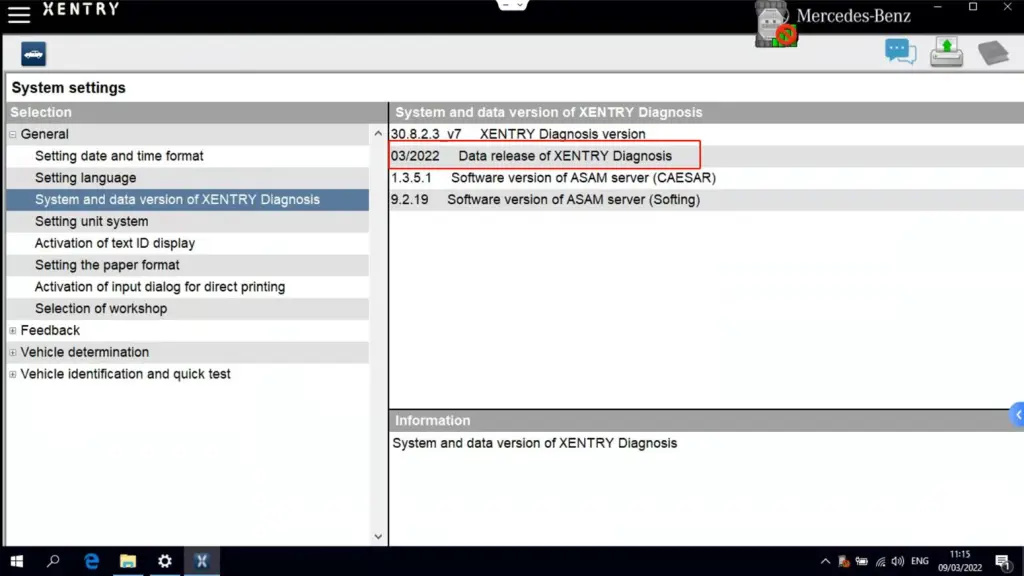
Task: Open the Setting language option
Action: tap(187, 178)
